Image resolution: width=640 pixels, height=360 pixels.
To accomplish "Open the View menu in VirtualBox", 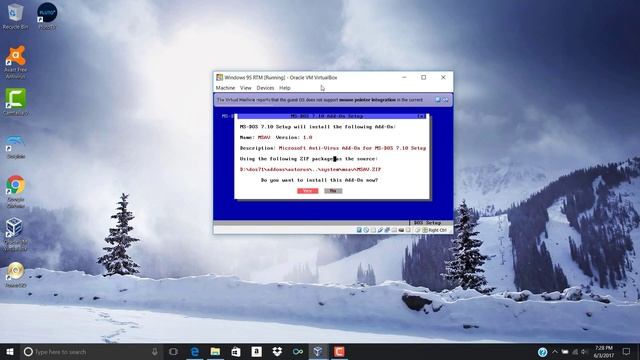I will [246, 88].
